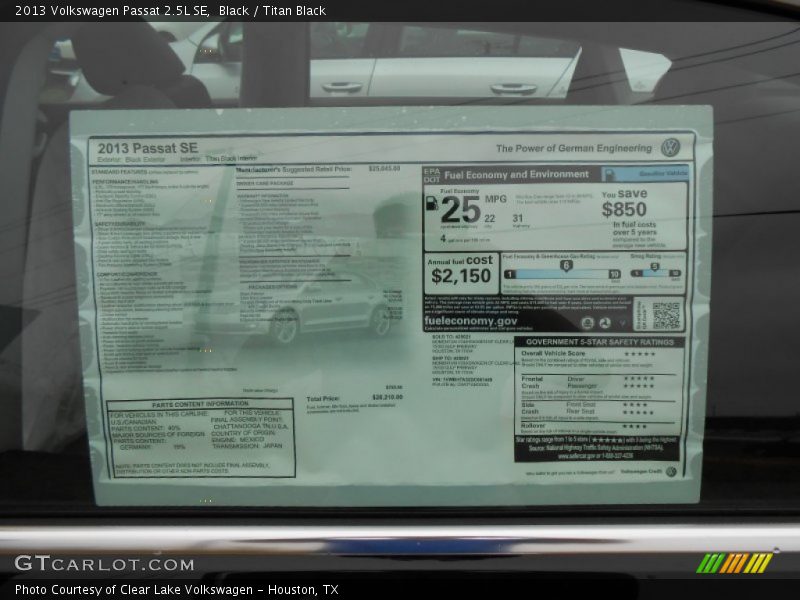Click the EPA DOT badge

tap(432, 175)
